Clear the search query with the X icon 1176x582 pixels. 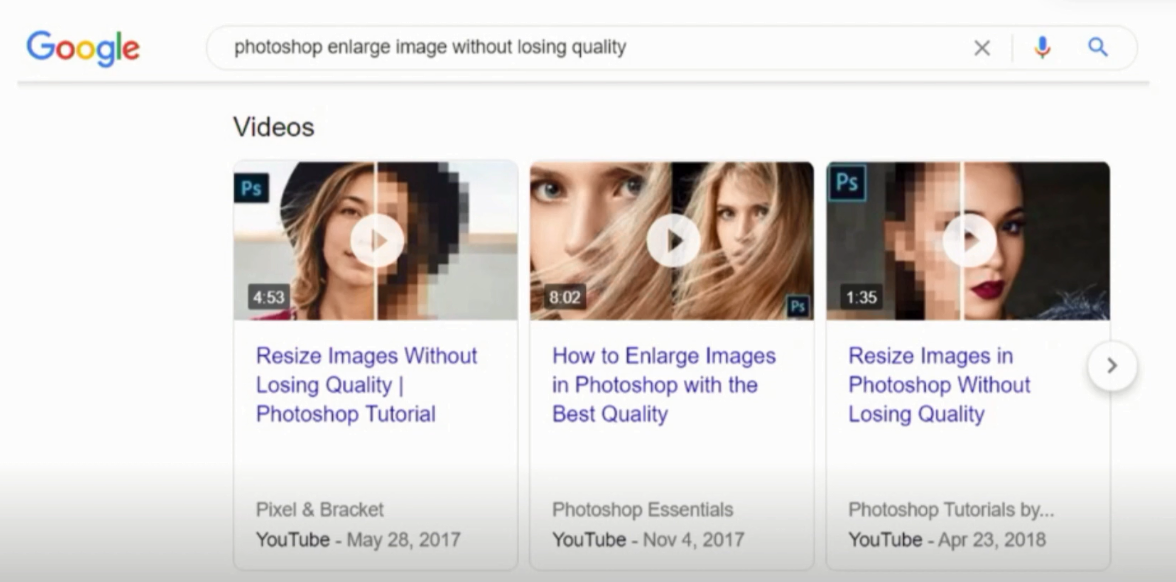[982, 48]
